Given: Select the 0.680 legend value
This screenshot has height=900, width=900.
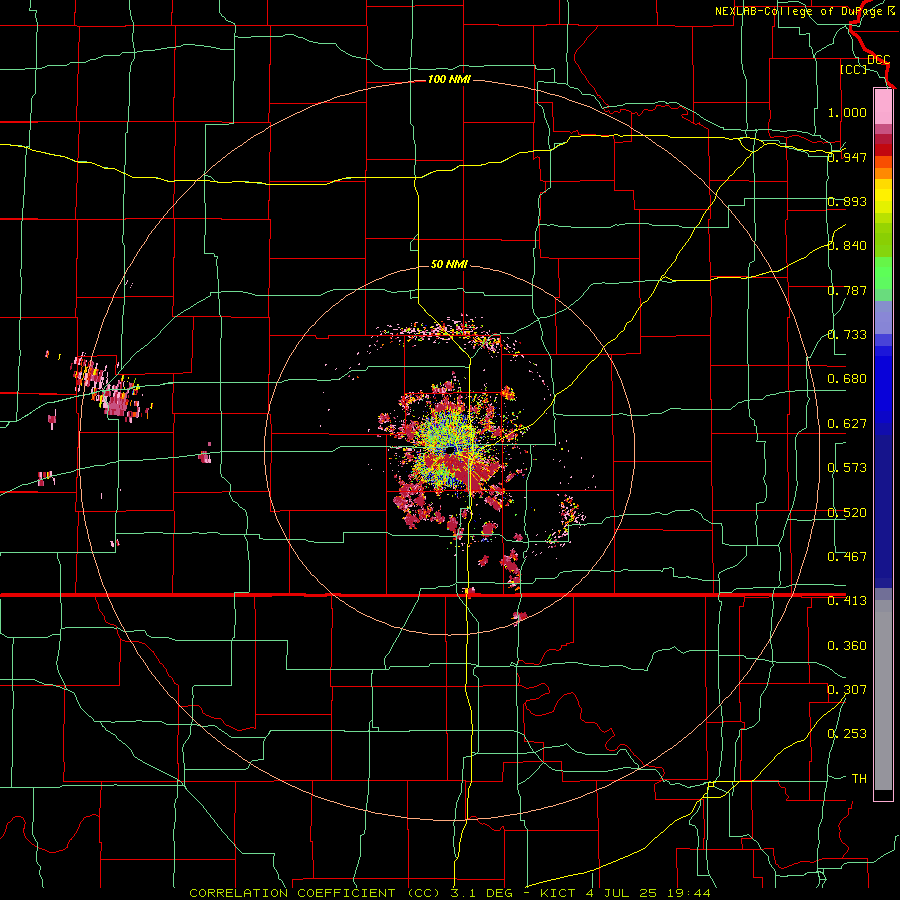Looking at the screenshot, I should (847, 379).
